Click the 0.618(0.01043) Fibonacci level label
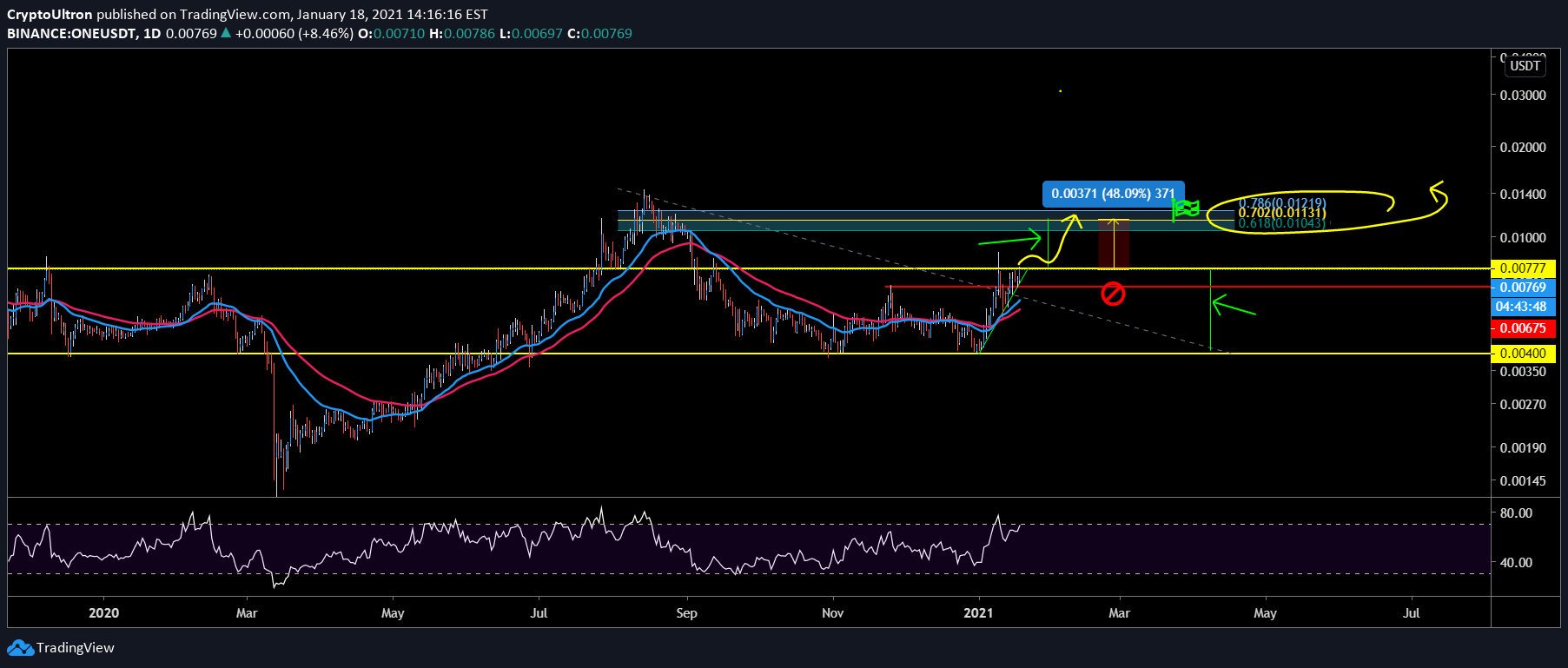The image size is (1568, 668). (1282, 223)
